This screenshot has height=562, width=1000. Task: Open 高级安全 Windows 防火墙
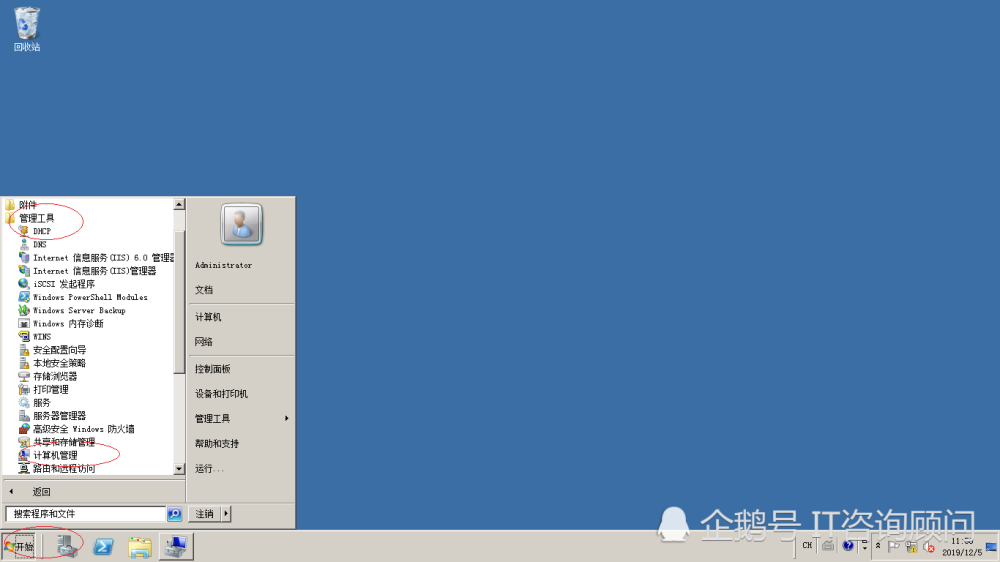pyautogui.click(x=77, y=429)
